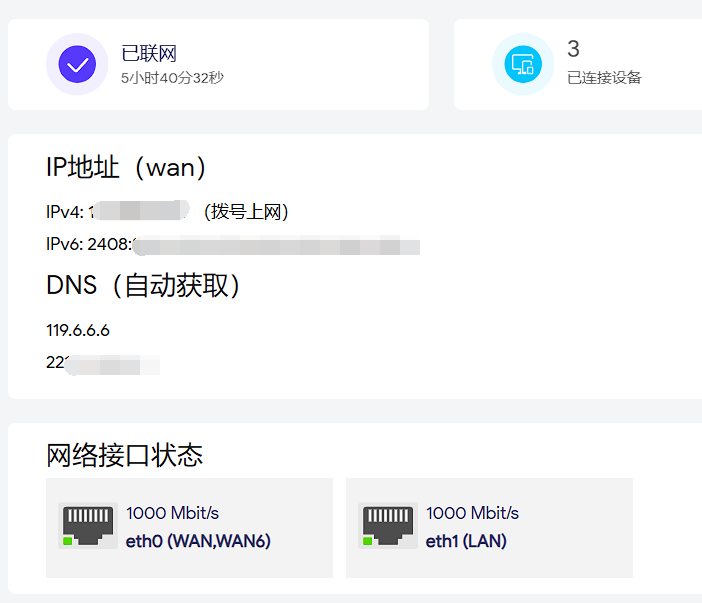Select the DNS server 119.6.6.6
The image size is (702, 603).
[78, 330]
